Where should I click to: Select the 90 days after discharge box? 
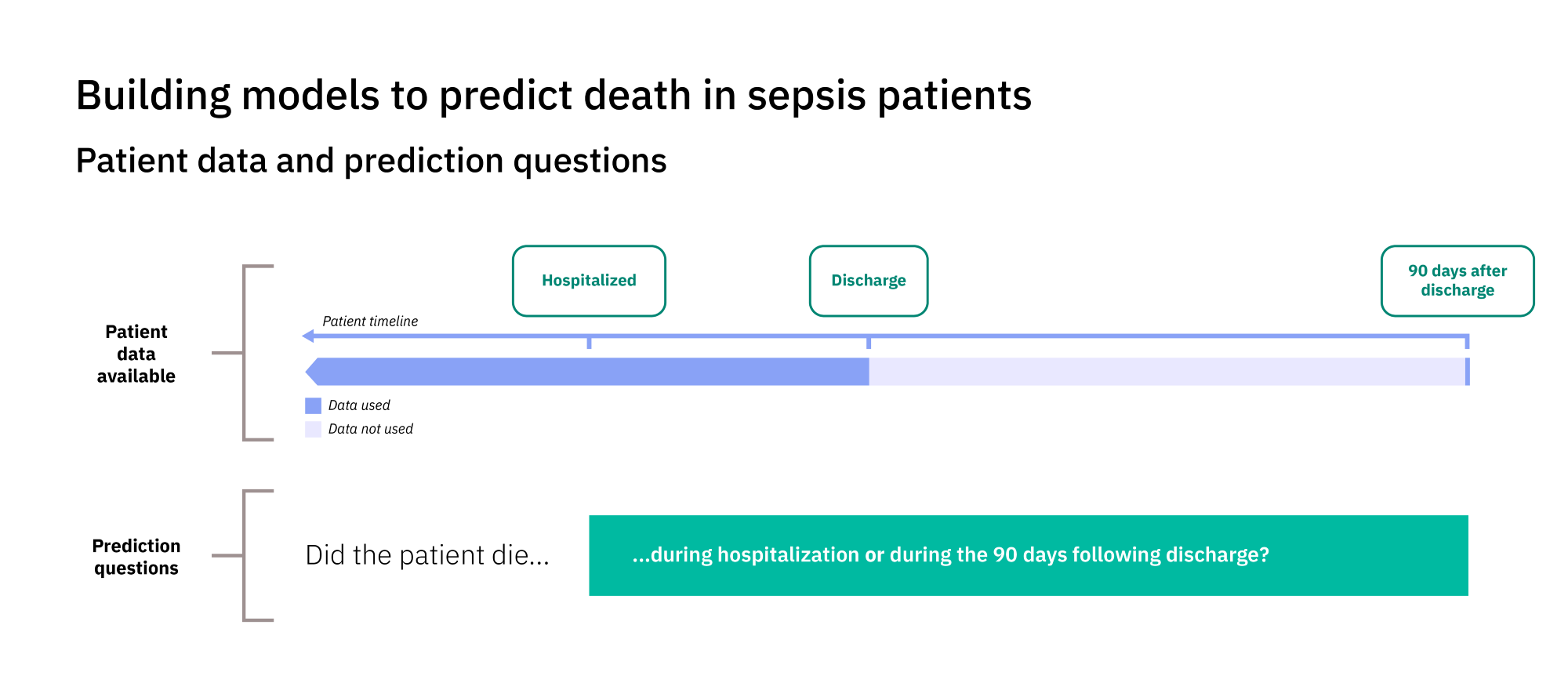(1457, 281)
